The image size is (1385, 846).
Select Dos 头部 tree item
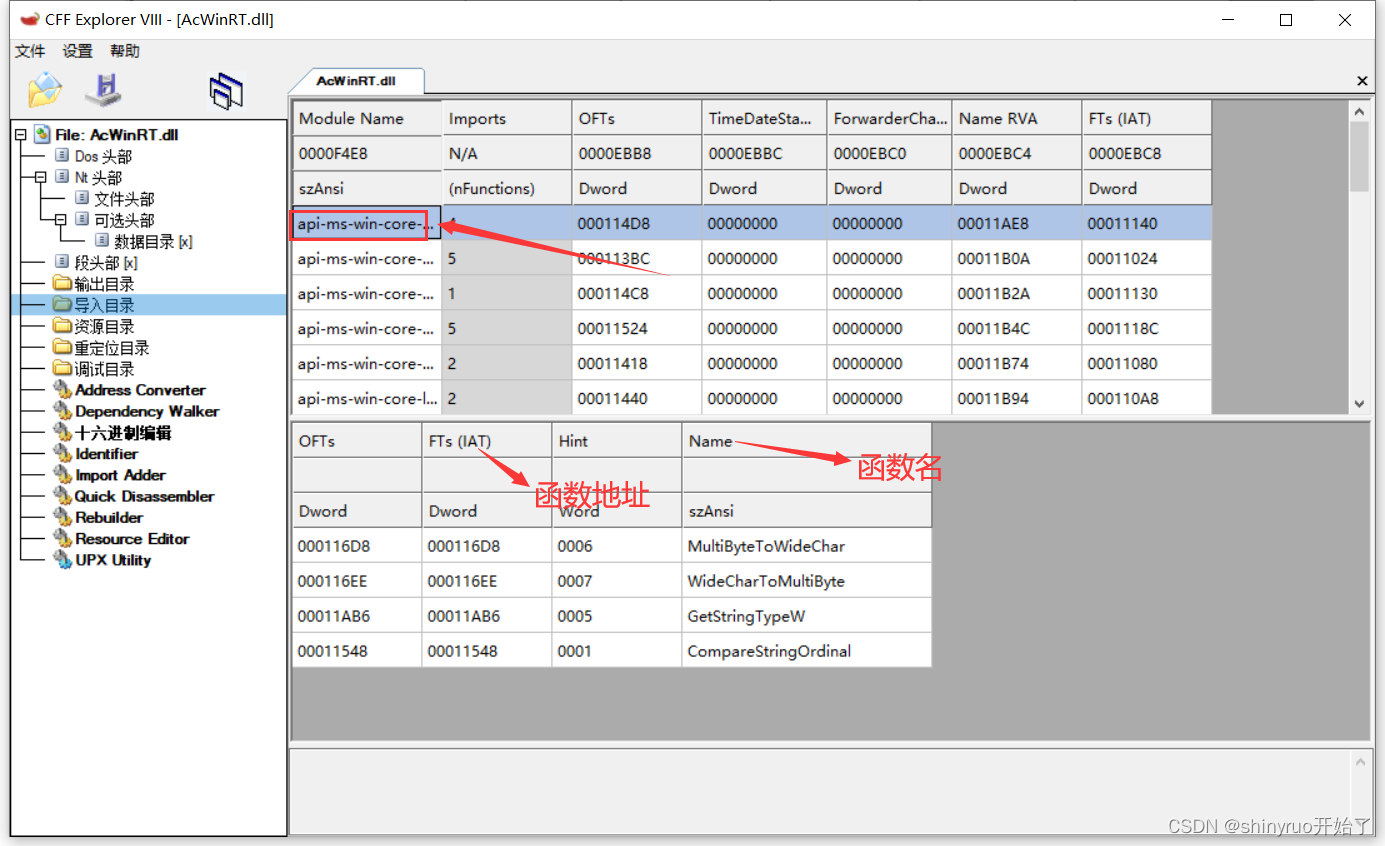coord(103,156)
